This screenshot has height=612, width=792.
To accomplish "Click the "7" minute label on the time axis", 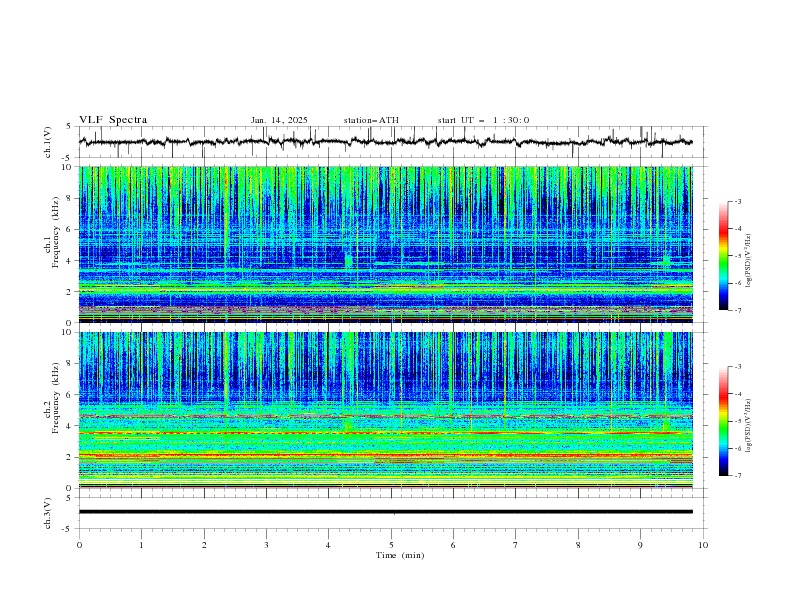I will pyautogui.click(x=516, y=545).
